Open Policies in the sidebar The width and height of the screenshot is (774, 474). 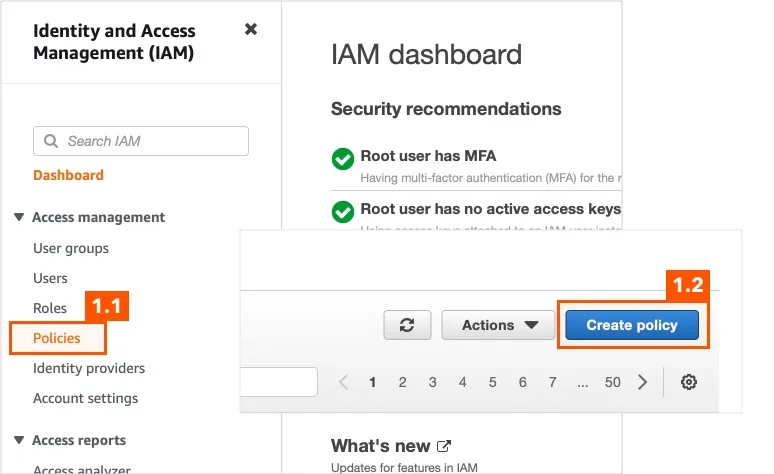pyautogui.click(x=57, y=338)
